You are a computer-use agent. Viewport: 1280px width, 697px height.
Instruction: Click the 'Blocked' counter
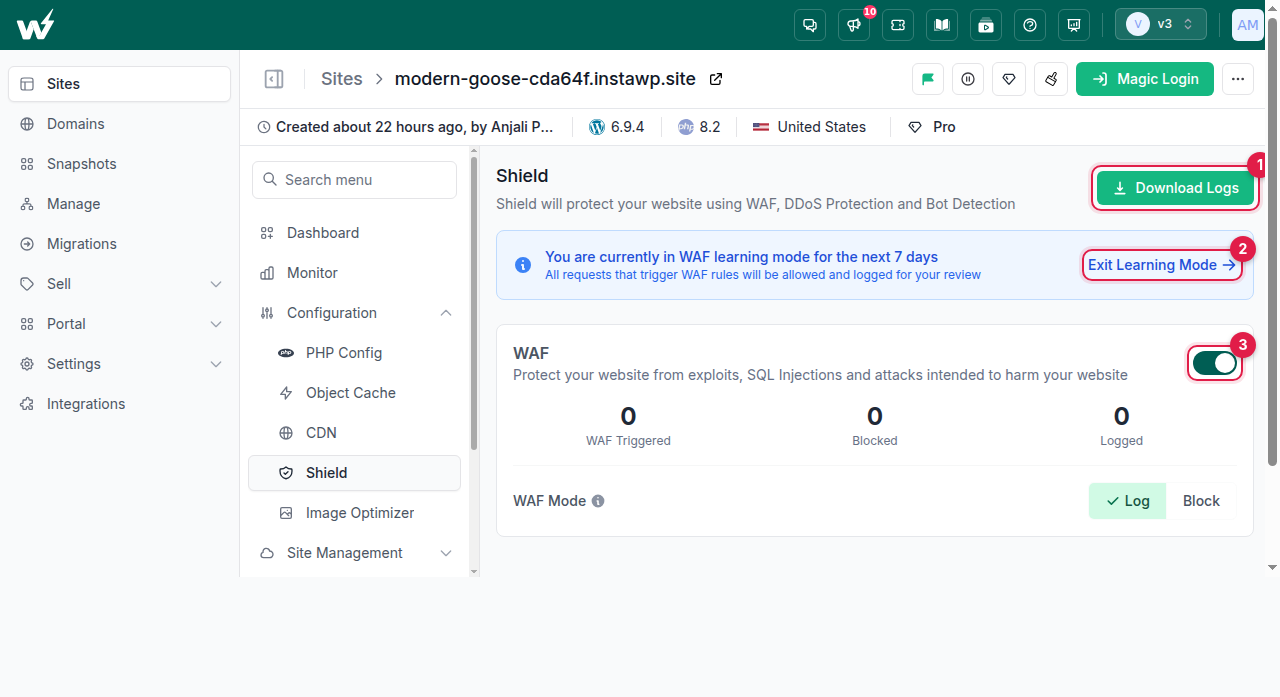[875, 425]
